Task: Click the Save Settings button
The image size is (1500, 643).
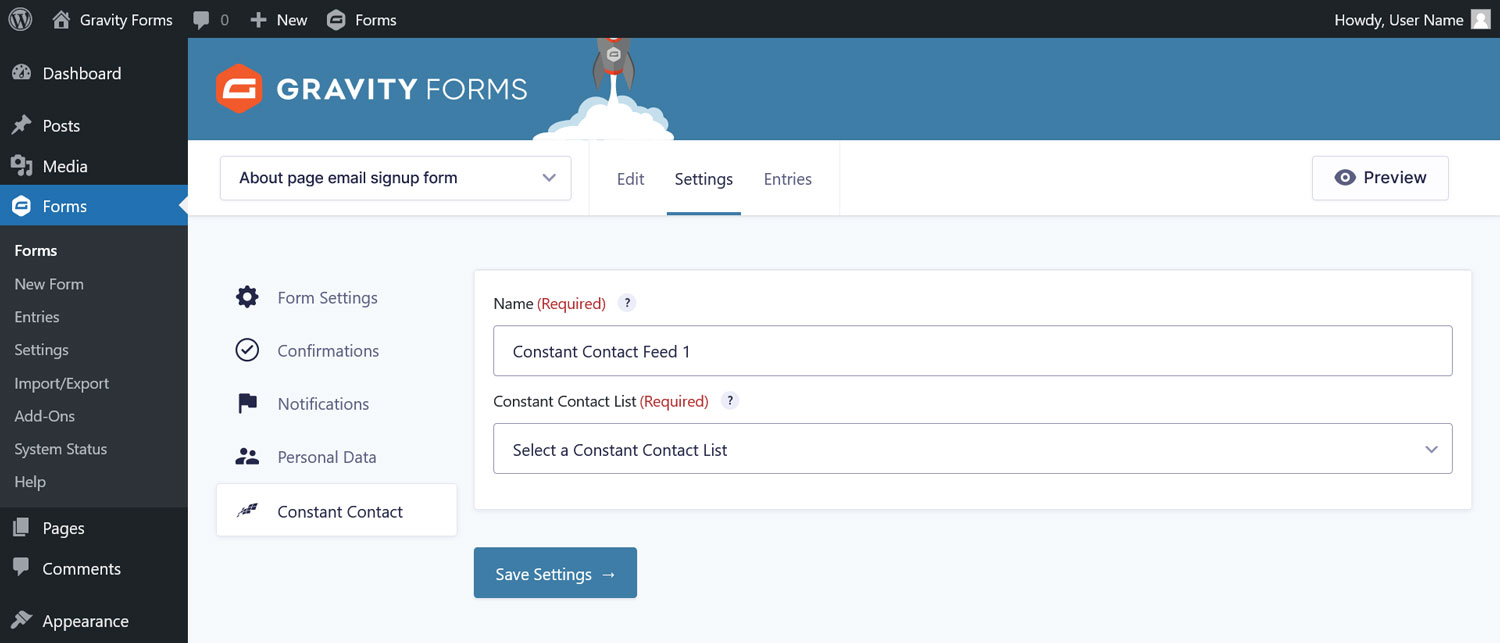Action: tap(555, 573)
